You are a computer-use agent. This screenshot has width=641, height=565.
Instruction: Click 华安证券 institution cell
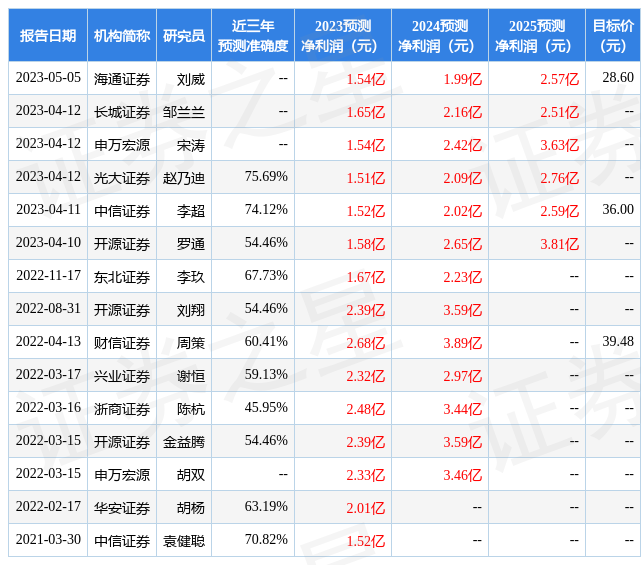click(x=122, y=508)
